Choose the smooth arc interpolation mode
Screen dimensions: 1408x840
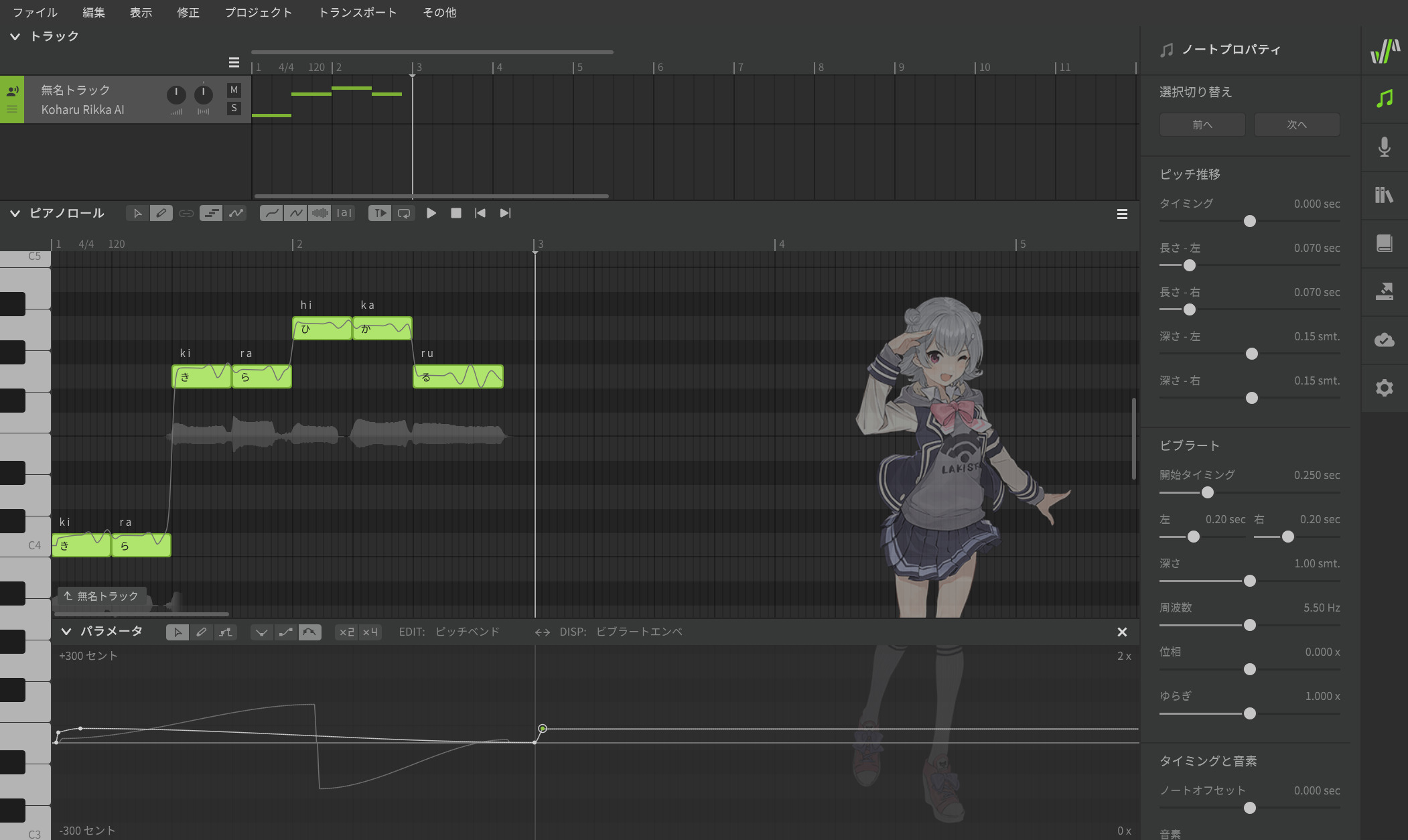(x=309, y=632)
